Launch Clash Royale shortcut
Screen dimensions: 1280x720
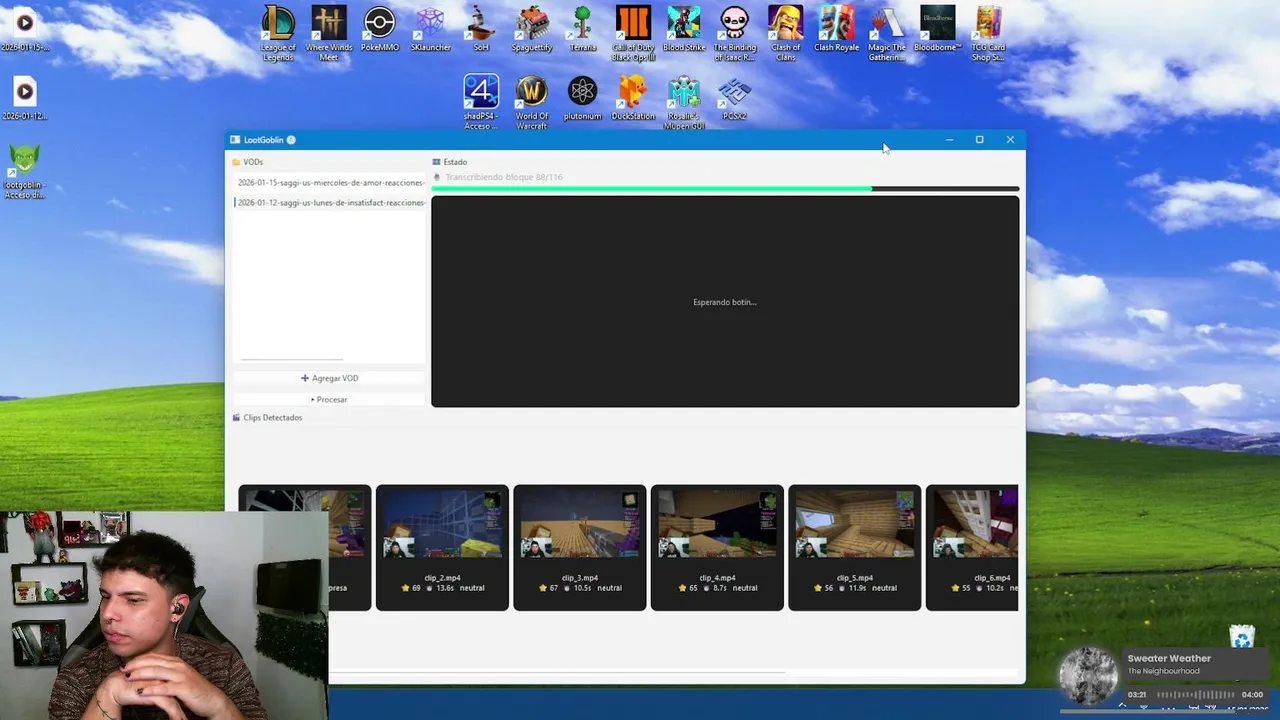click(x=836, y=28)
